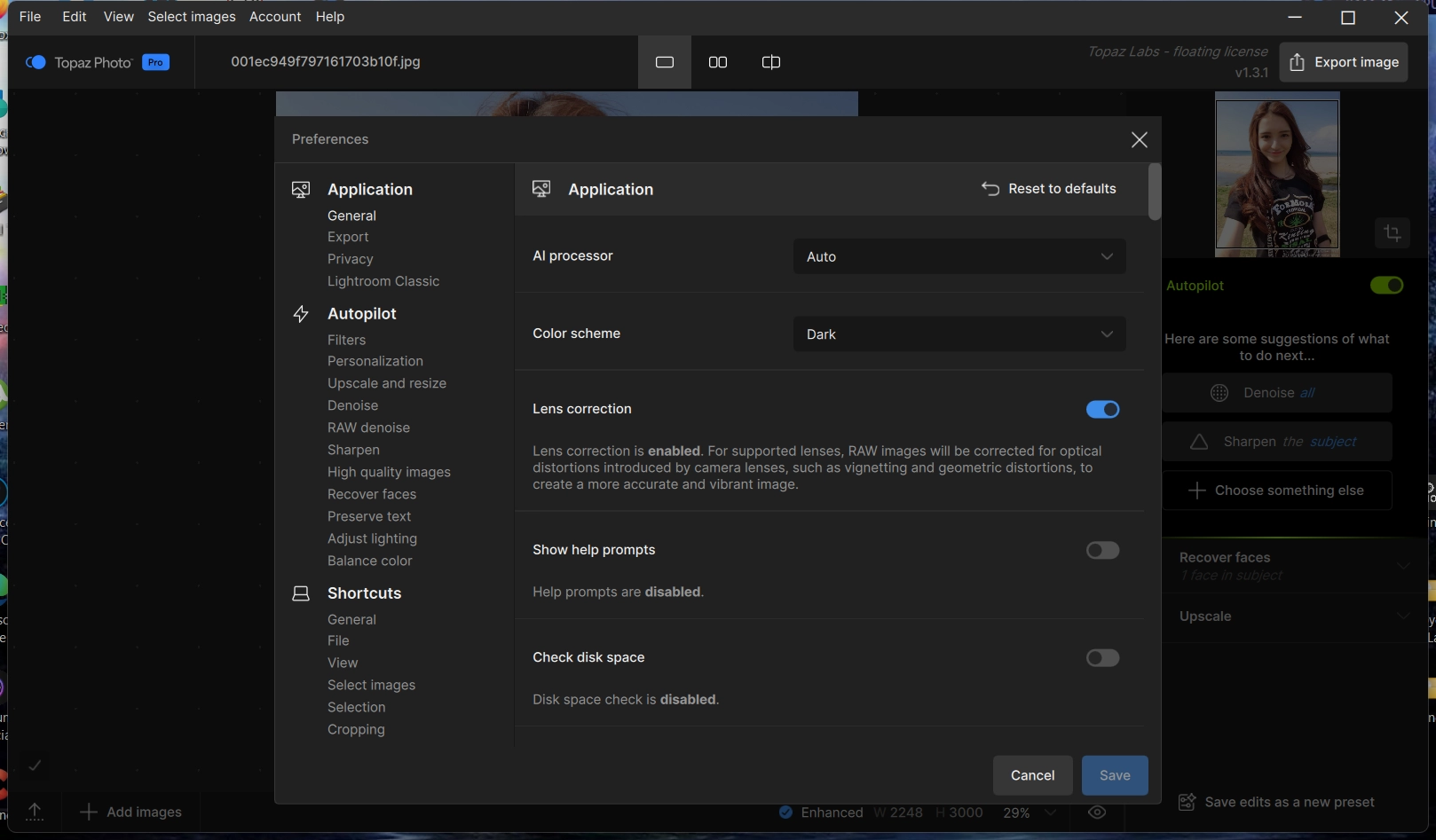The image size is (1436, 840).
Task: Click the eye preview icon
Action: [1097, 813]
